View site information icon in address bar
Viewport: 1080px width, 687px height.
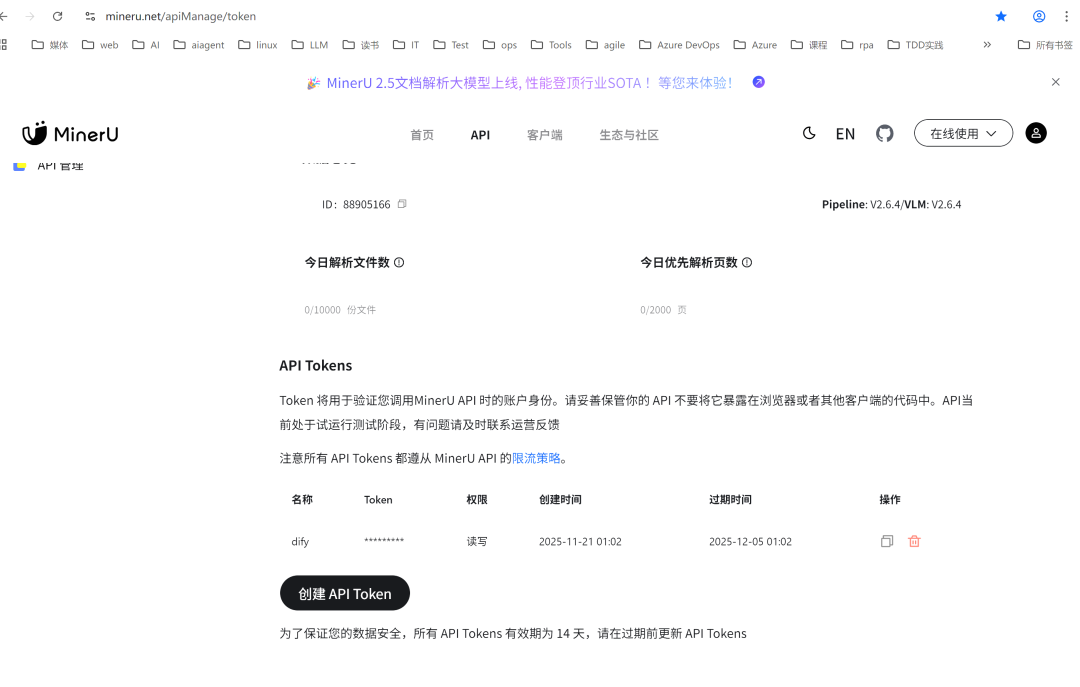pyautogui.click(x=90, y=16)
